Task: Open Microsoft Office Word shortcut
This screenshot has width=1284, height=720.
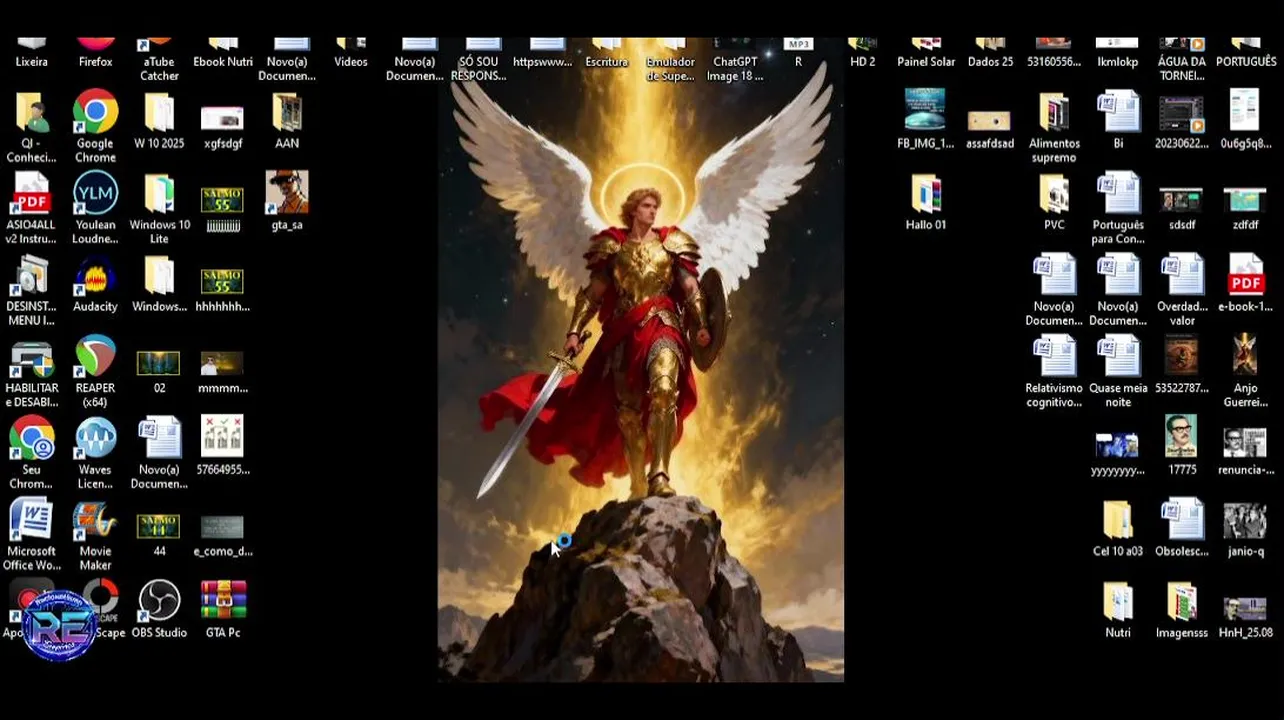Action: [31, 520]
